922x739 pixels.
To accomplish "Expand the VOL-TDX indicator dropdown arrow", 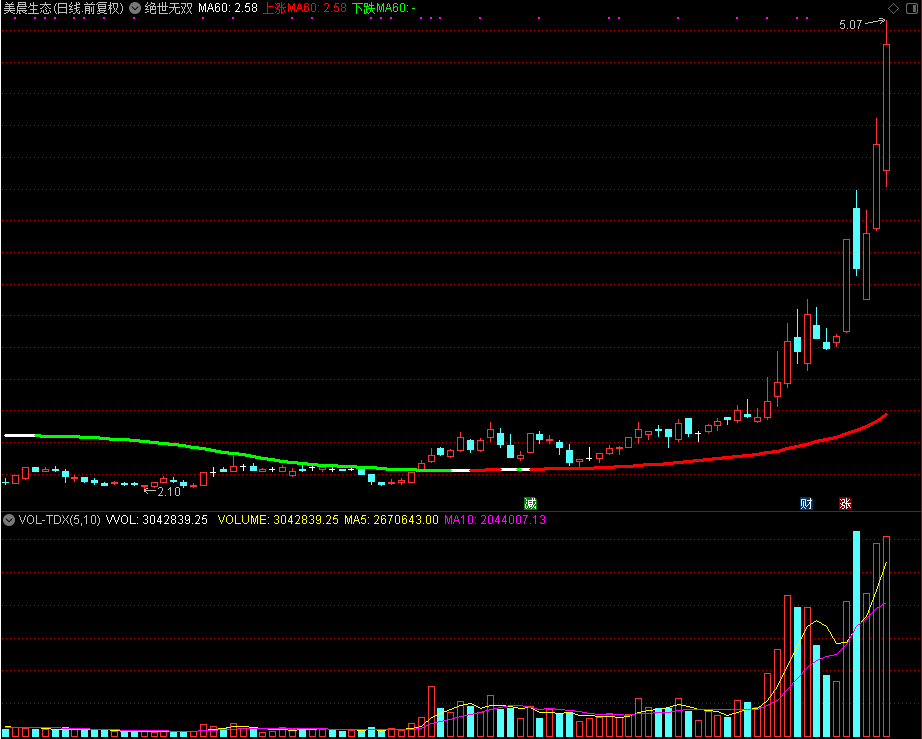I will (x=9, y=520).
